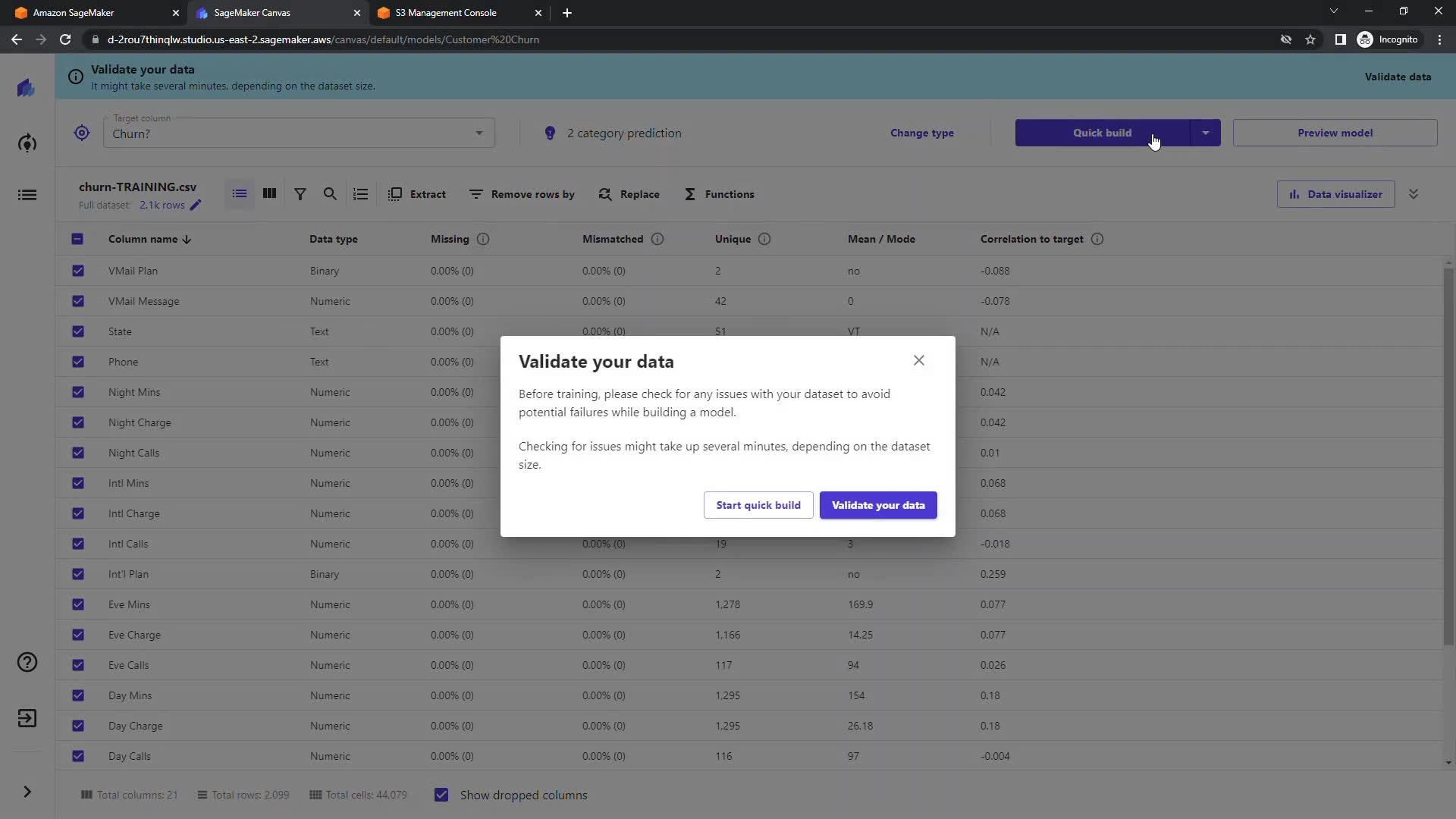Switch to Amazon SageMaker browser tab

(74, 13)
